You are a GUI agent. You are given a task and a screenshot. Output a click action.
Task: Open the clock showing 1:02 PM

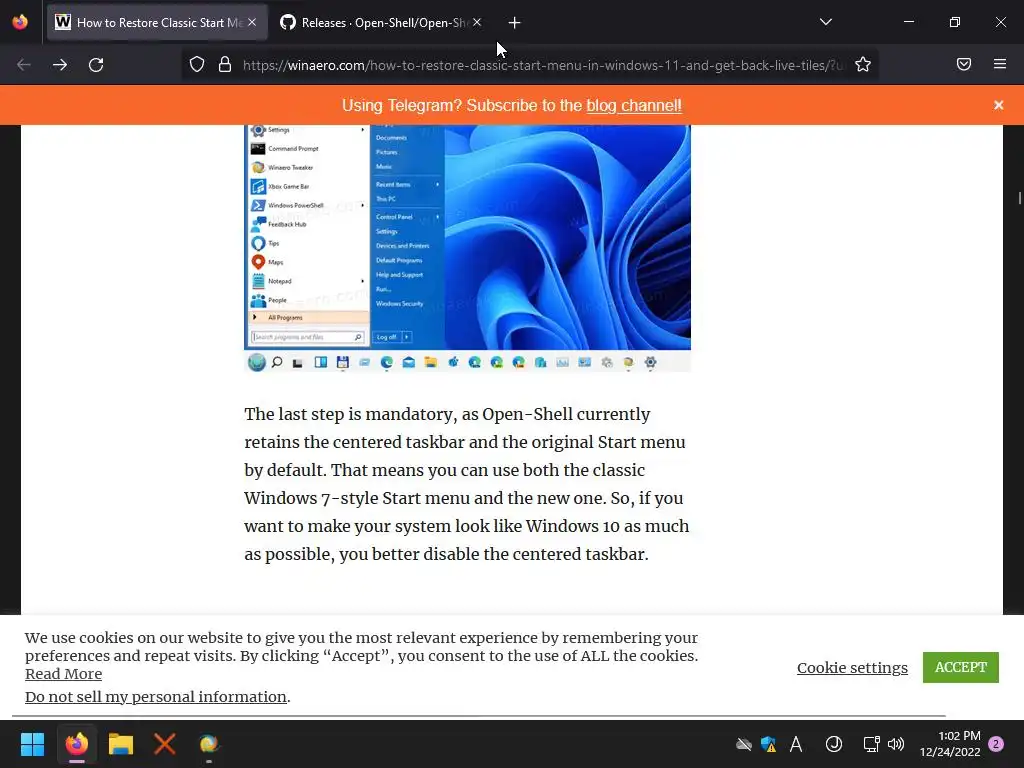click(950, 744)
